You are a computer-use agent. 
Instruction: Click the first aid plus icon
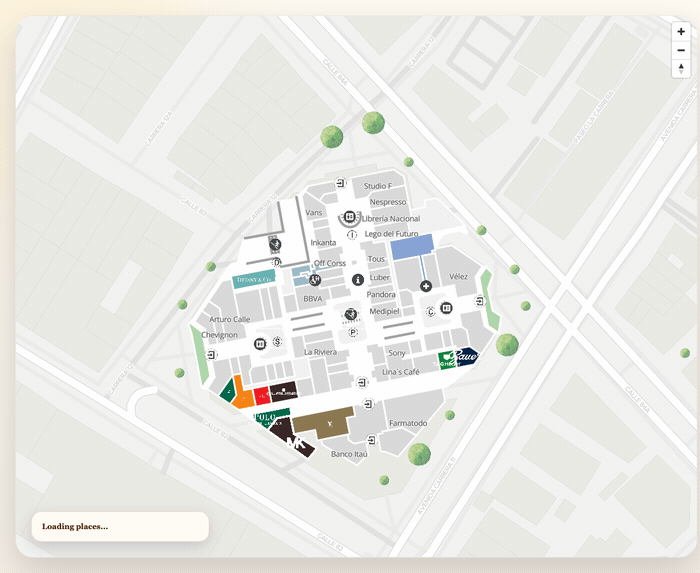click(x=426, y=286)
